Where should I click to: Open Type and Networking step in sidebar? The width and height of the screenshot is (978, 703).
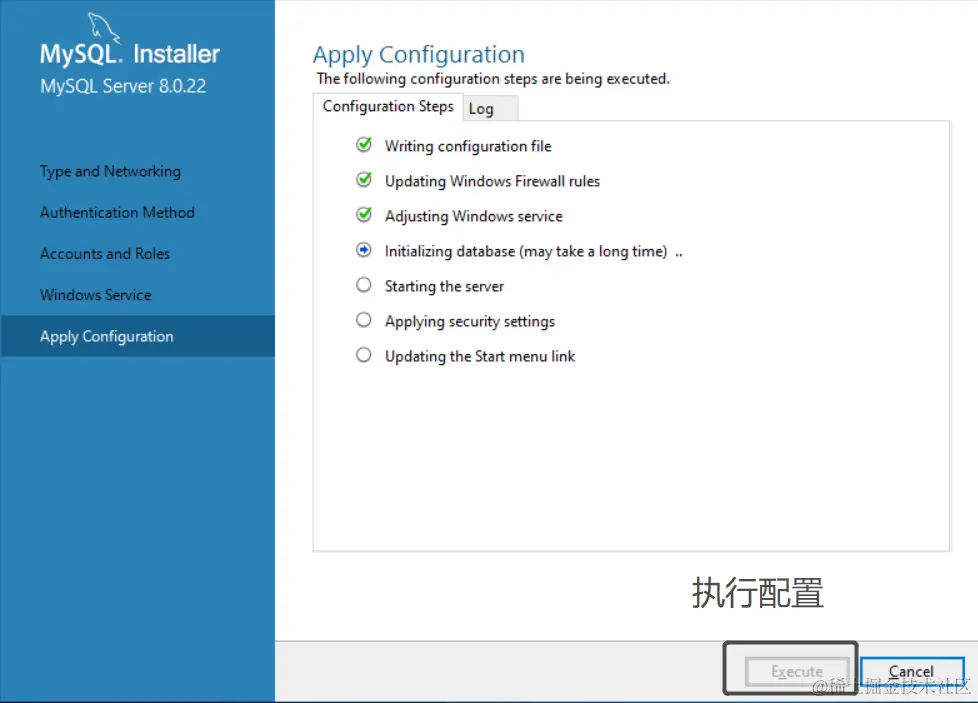click(x=110, y=172)
